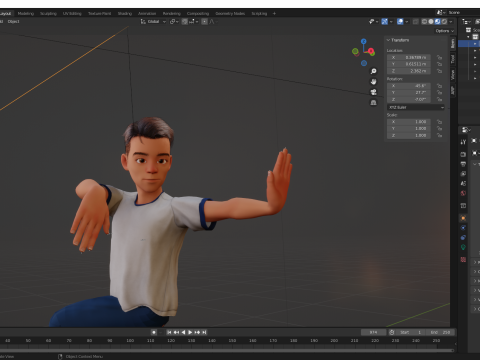Play animation in reverse
Screen dimensions: 480x360
(x=183, y=332)
